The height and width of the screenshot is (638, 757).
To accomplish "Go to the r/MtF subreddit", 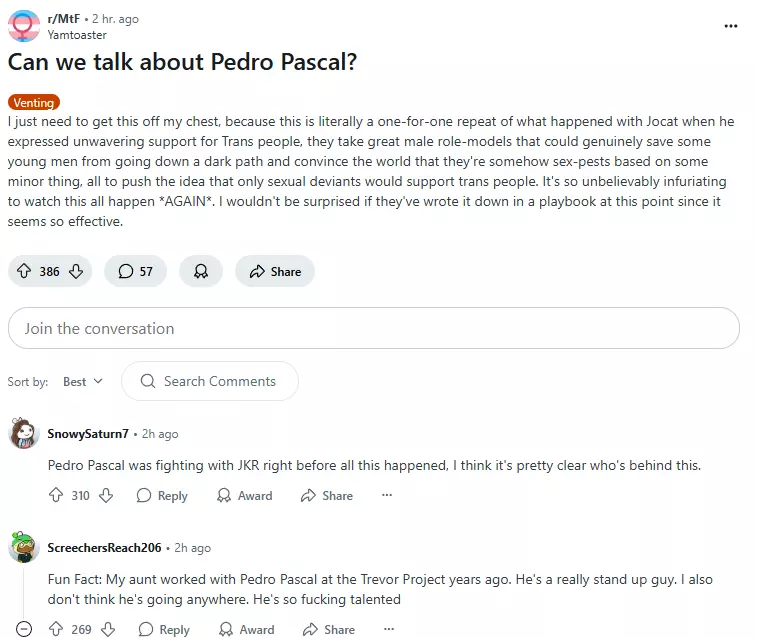I will click(x=64, y=19).
